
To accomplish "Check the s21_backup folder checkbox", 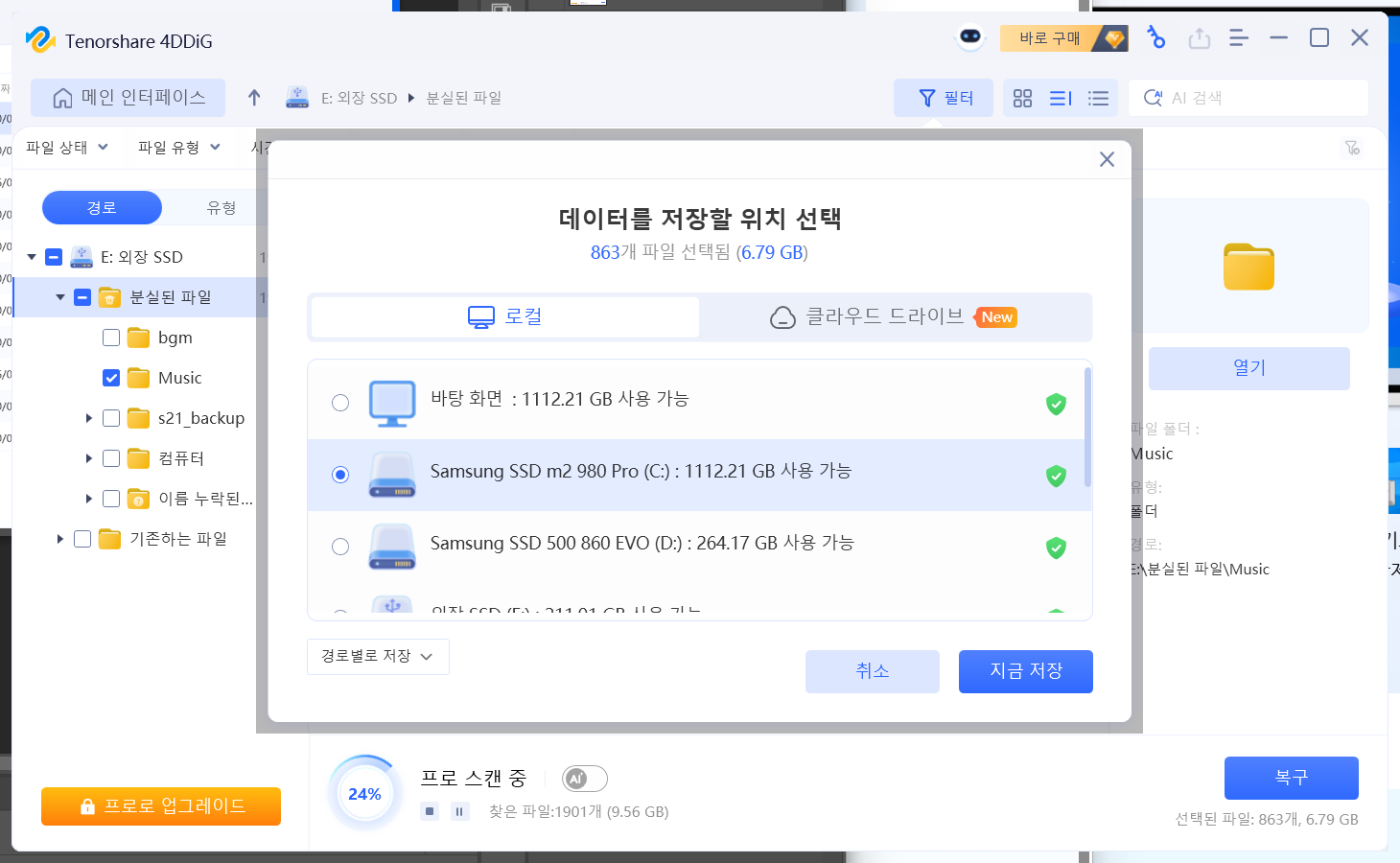I will click(x=111, y=418).
